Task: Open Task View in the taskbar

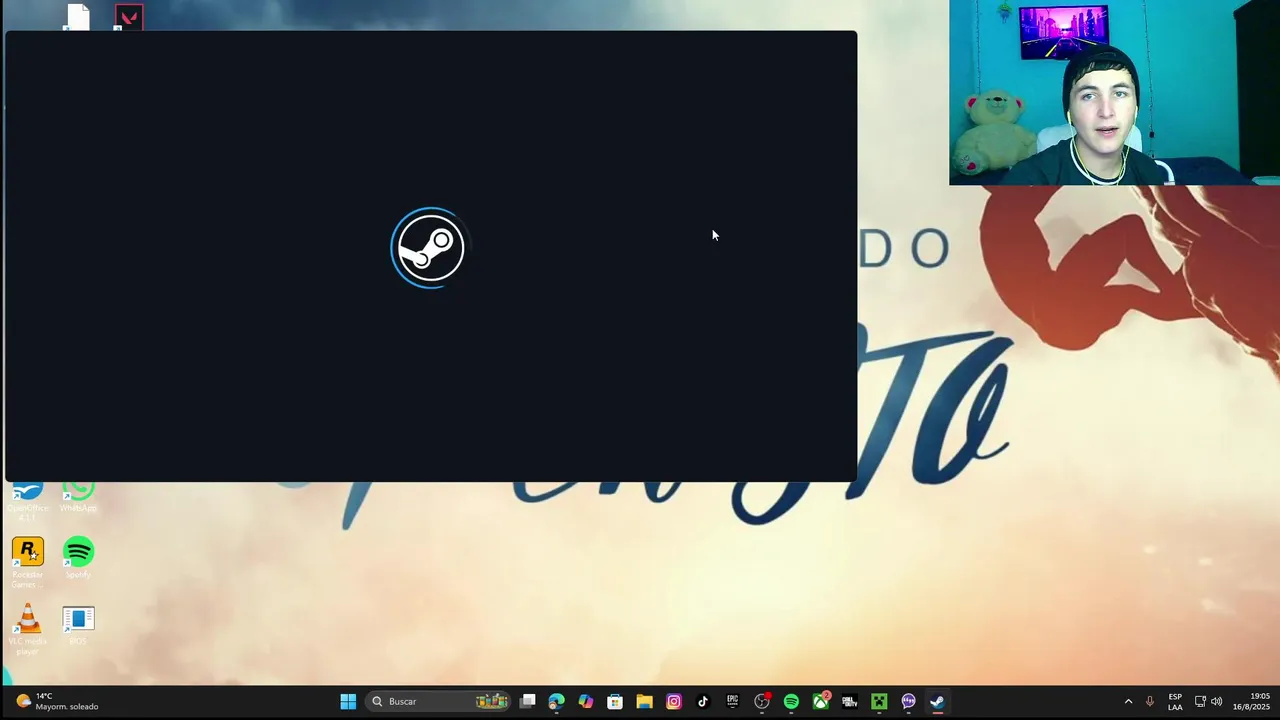Action: pos(527,702)
